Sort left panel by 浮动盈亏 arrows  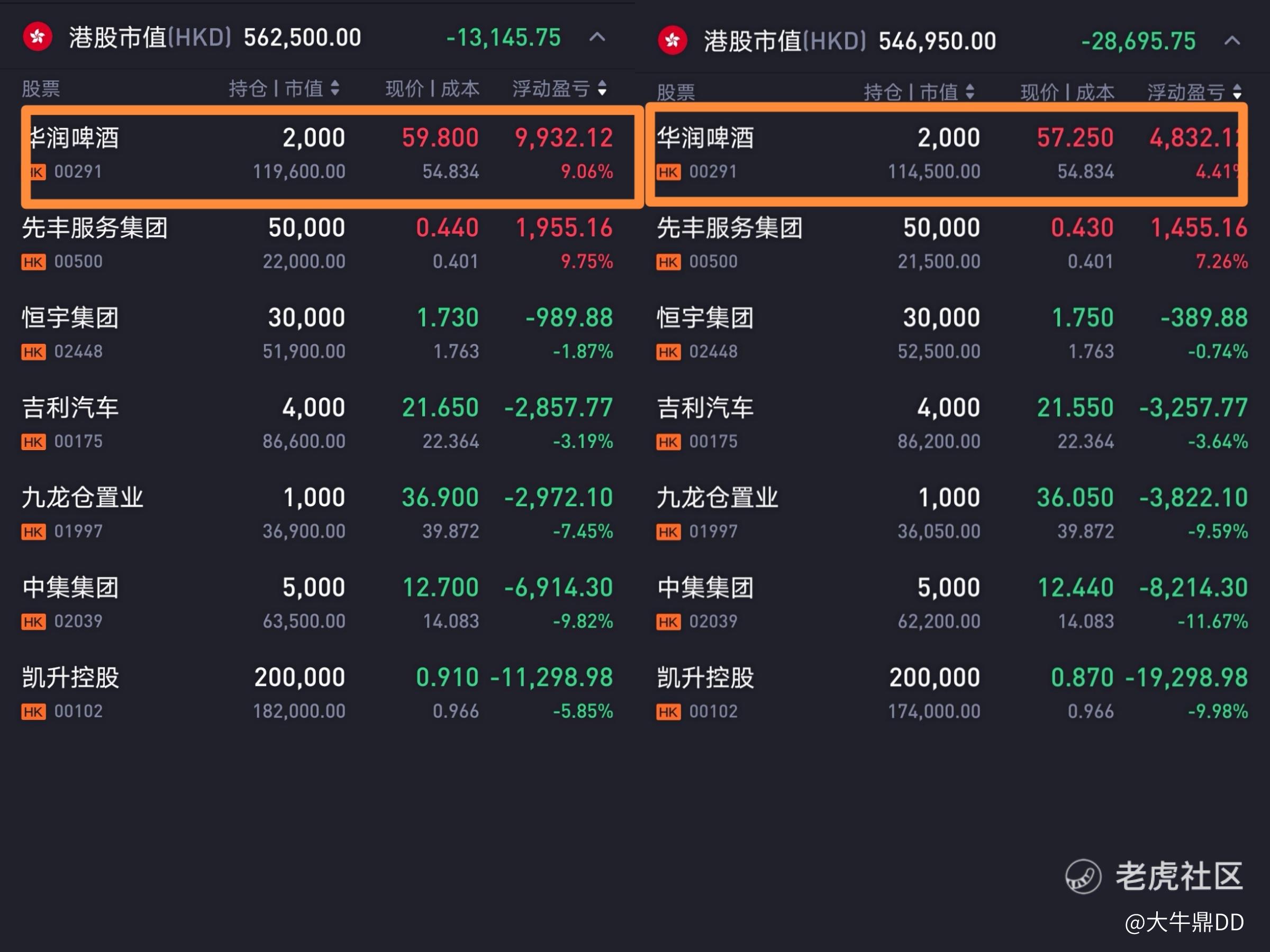pos(602,88)
